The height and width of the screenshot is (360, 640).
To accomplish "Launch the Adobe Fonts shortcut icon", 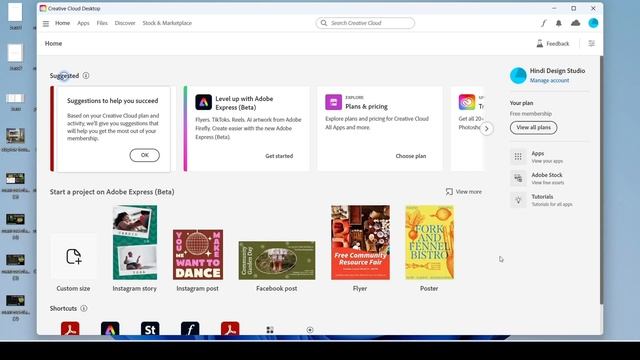I will (190, 329).
